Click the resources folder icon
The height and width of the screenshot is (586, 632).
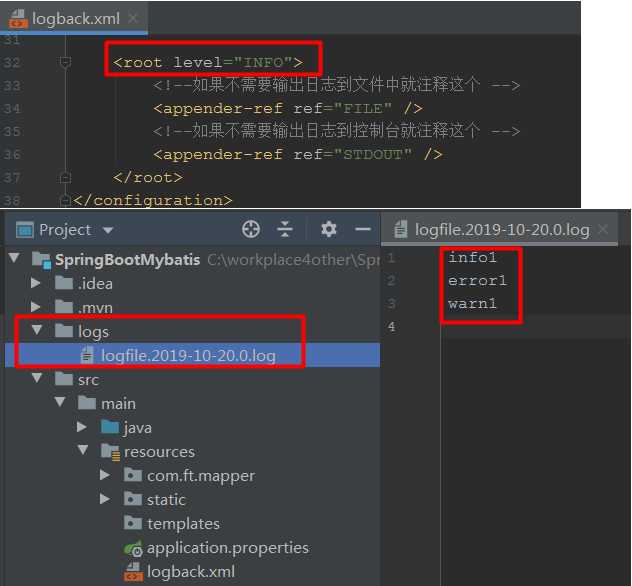coord(110,452)
